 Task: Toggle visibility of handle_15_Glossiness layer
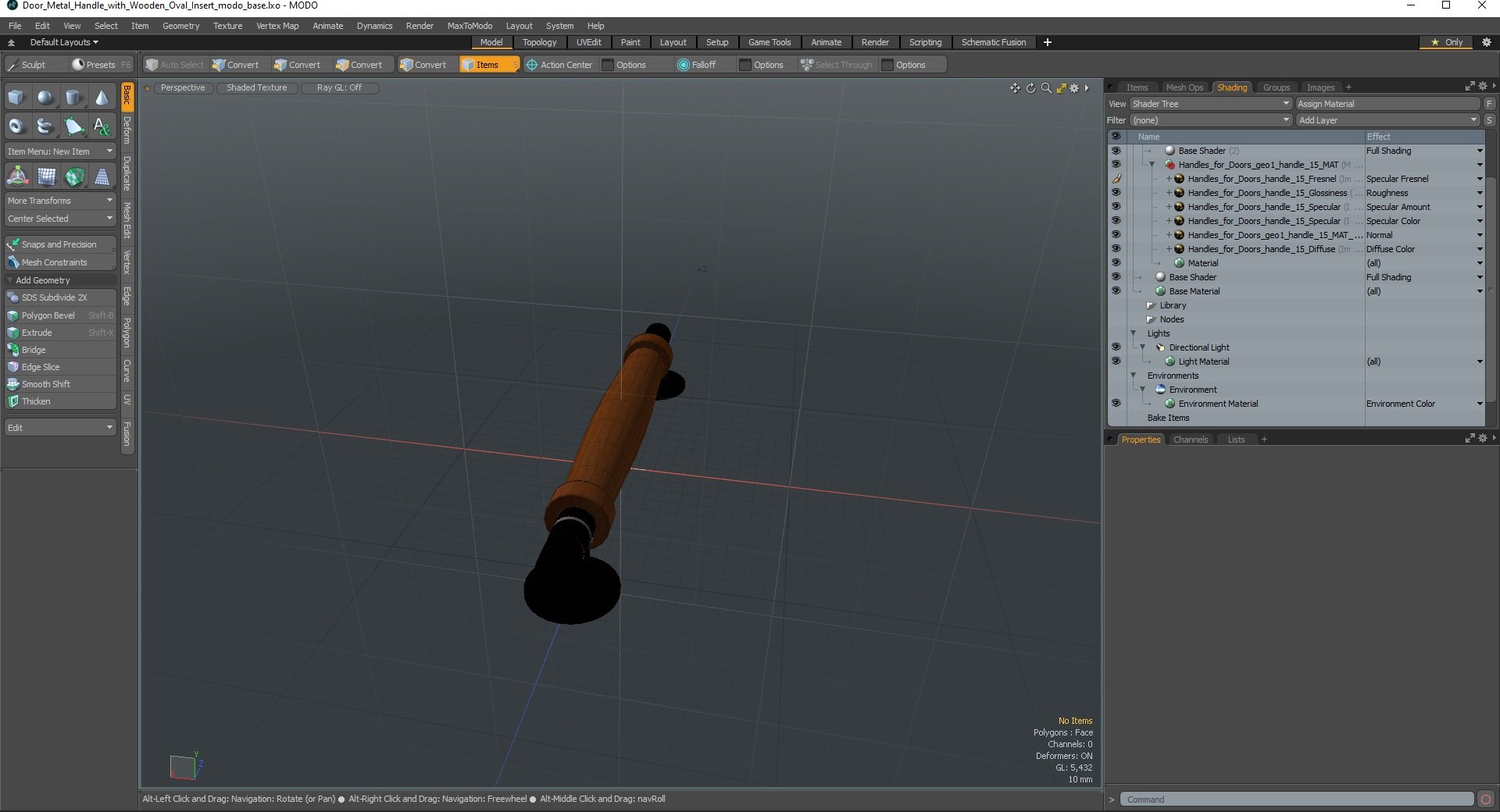1116,193
